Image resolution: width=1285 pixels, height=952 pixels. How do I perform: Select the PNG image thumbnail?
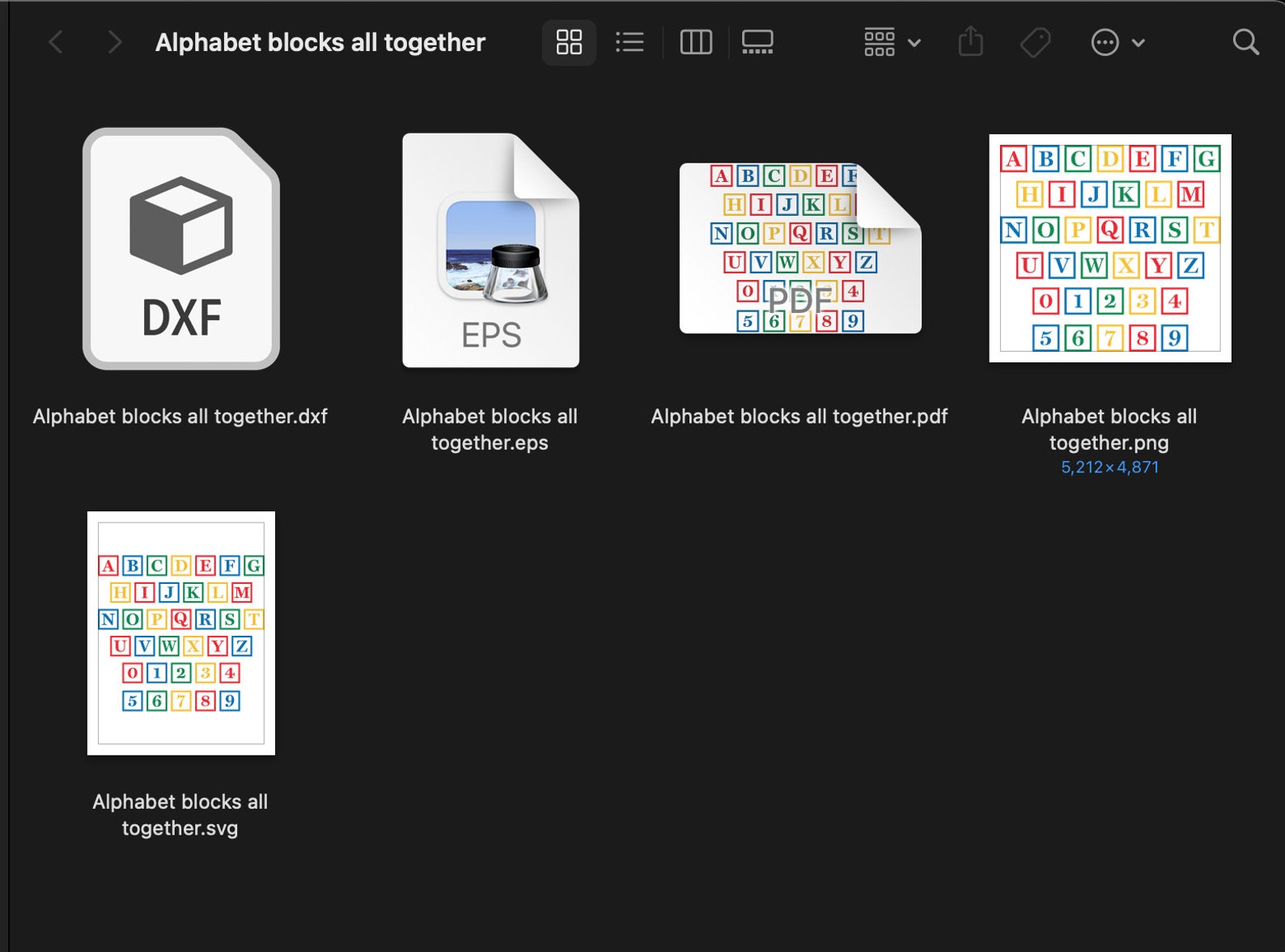pos(1109,248)
